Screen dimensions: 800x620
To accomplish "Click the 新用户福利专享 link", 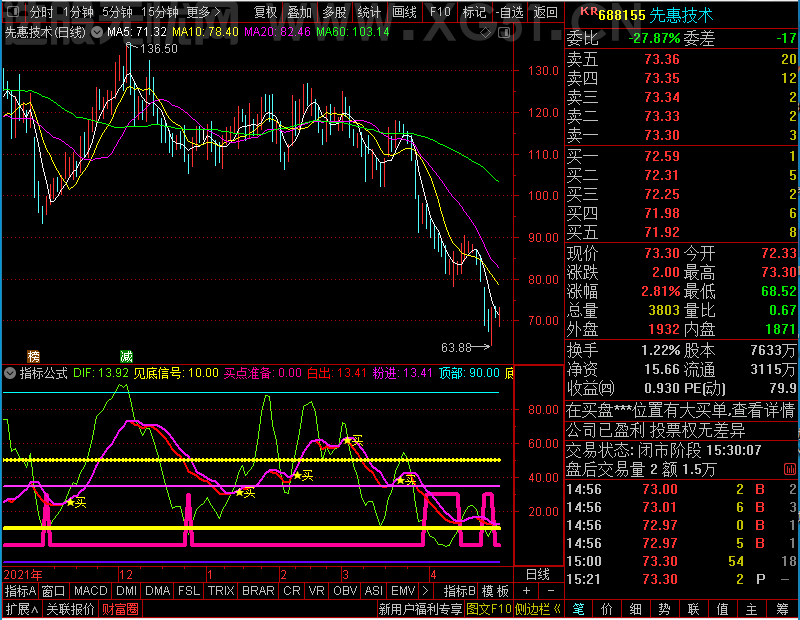I will [x=420, y=609].
